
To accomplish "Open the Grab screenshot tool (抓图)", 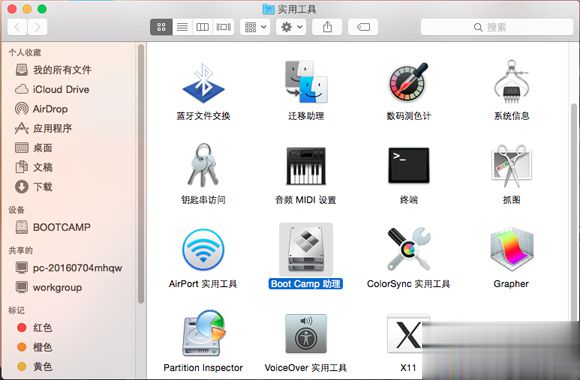I will click(x=511, y=165).
